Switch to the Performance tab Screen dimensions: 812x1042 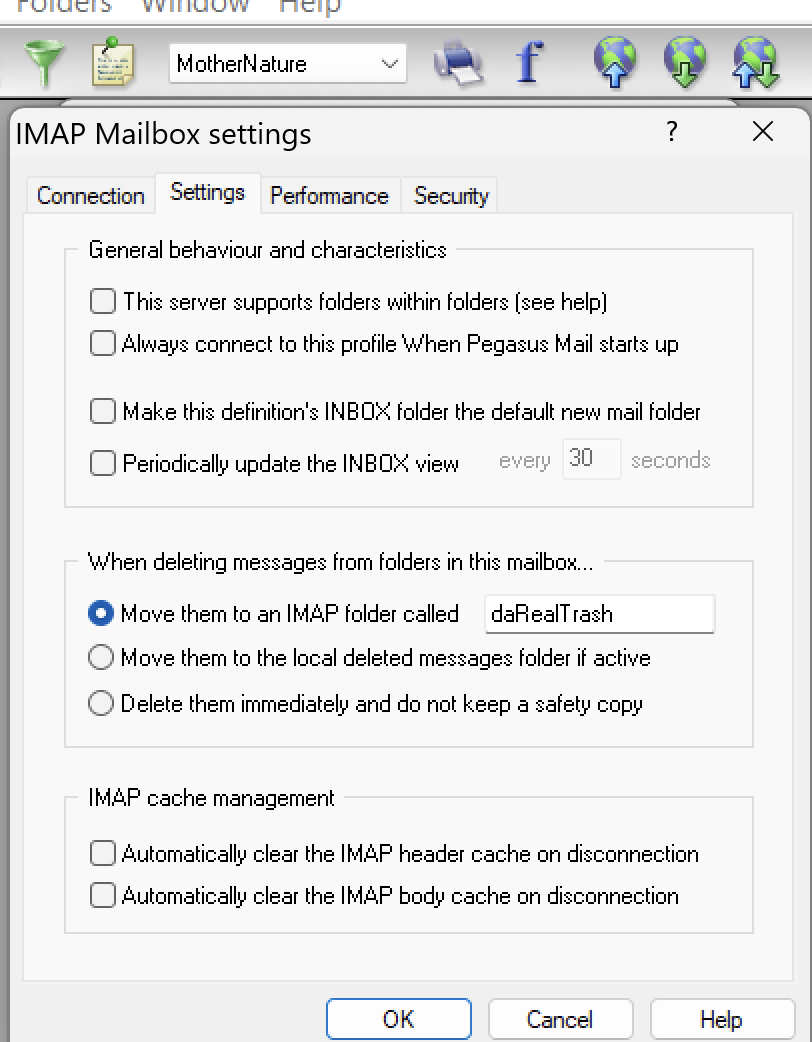(x=329, y=196)
